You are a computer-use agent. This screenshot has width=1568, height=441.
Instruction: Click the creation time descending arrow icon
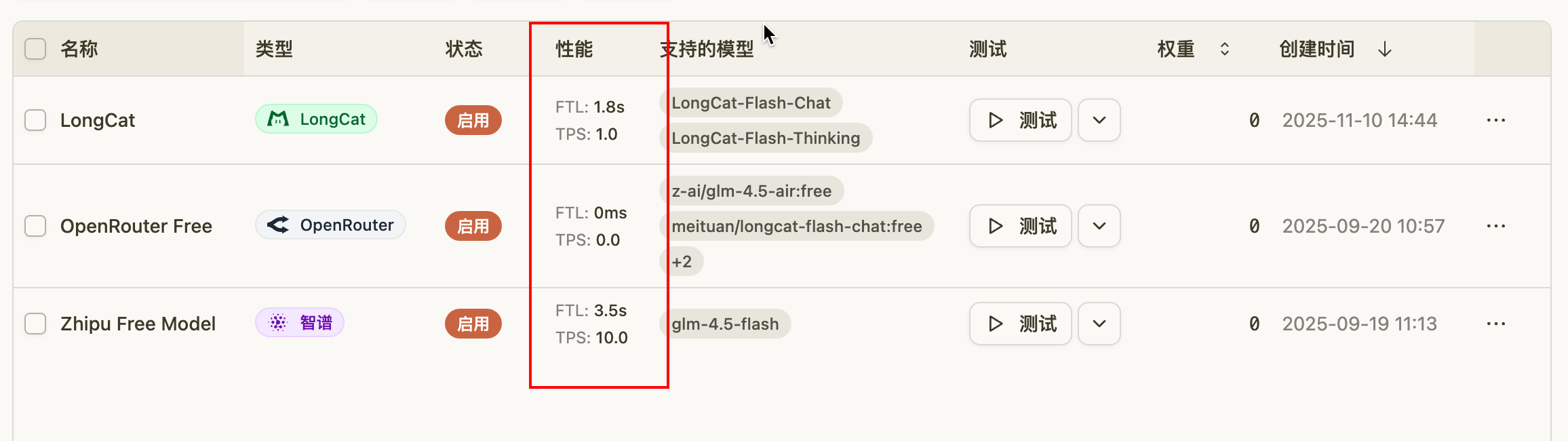point(1385,49)
